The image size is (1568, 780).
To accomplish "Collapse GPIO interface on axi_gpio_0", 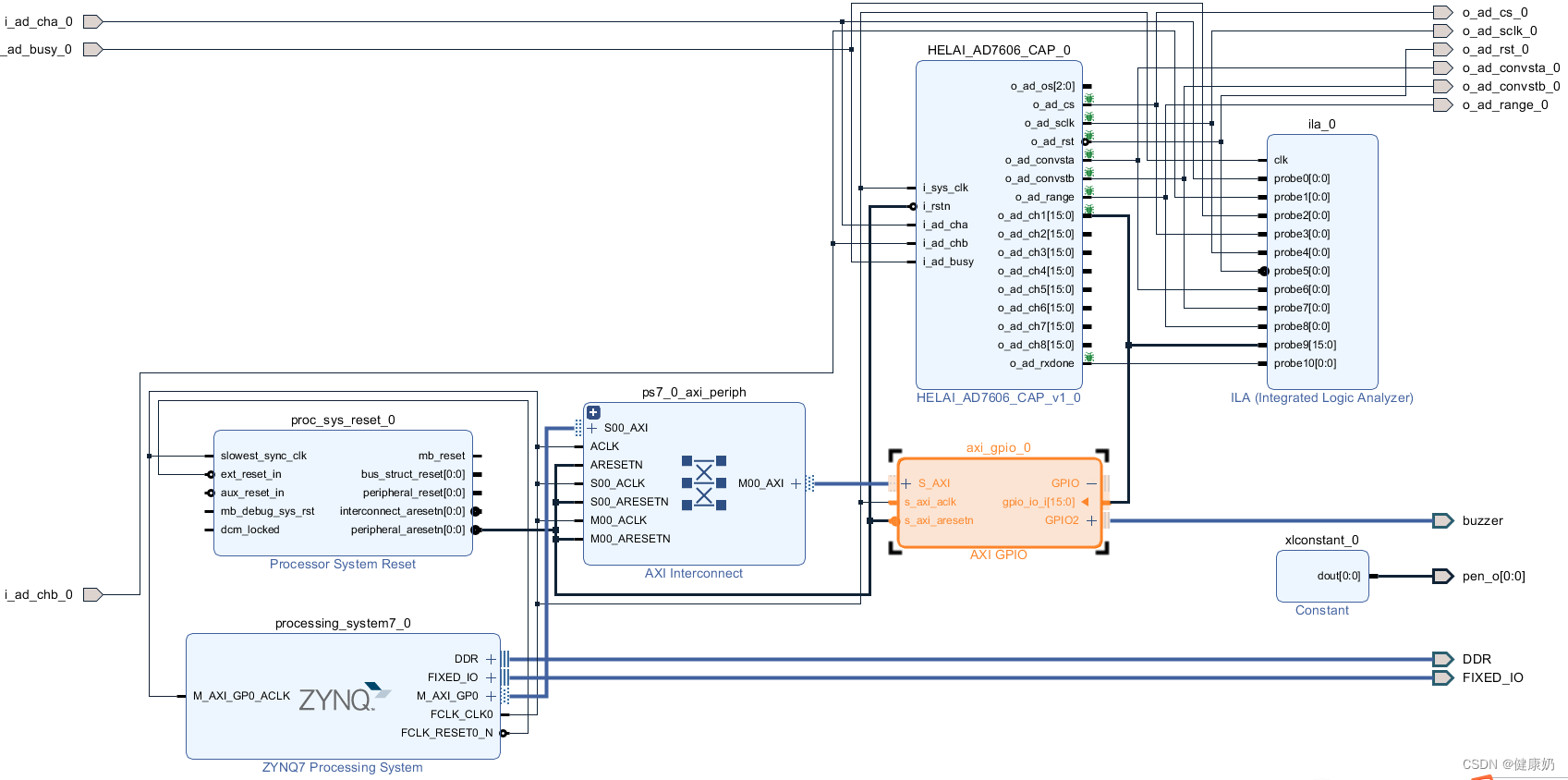I will (1091, 483).
